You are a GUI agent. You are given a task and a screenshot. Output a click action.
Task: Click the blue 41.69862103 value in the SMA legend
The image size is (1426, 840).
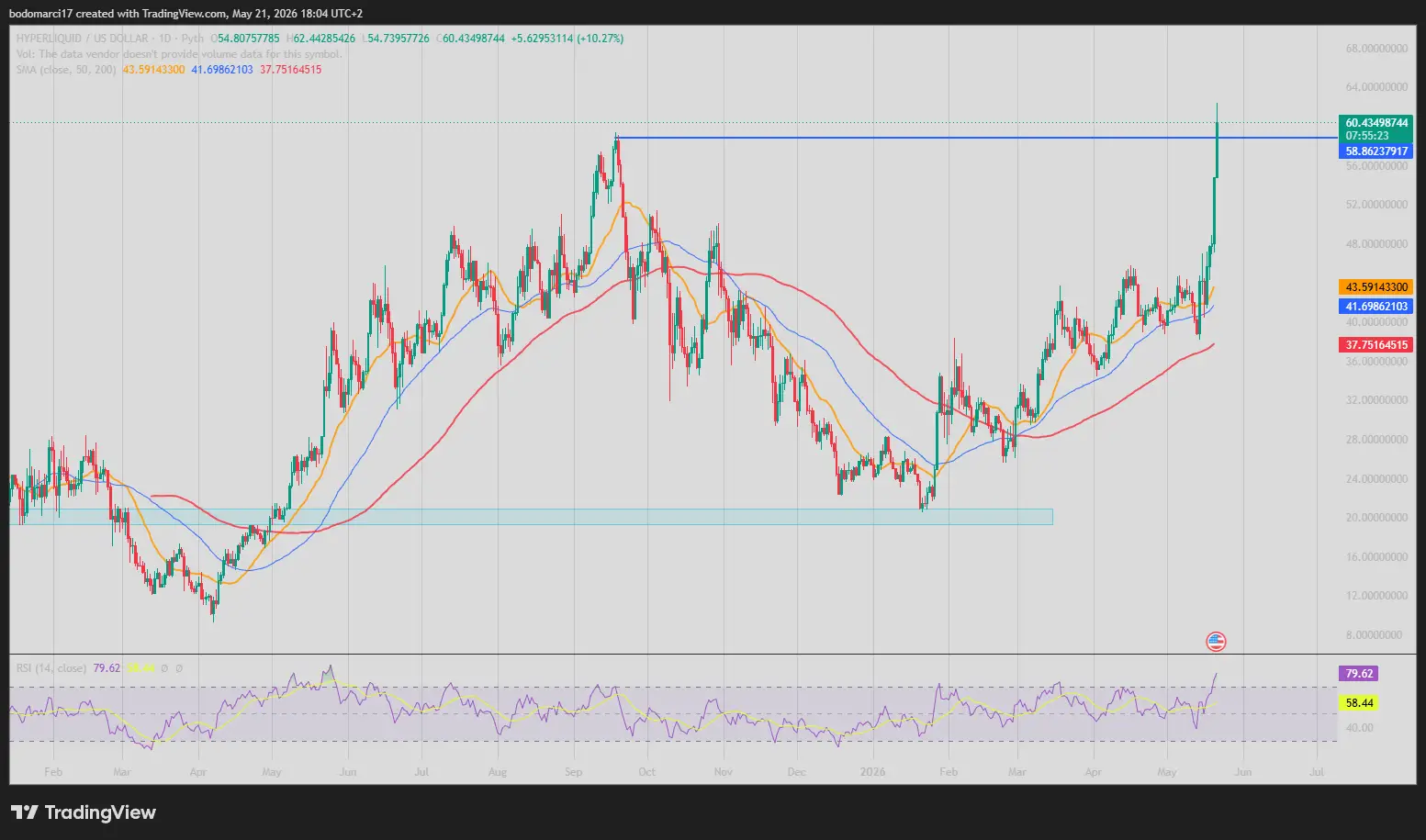pos(222,70)
